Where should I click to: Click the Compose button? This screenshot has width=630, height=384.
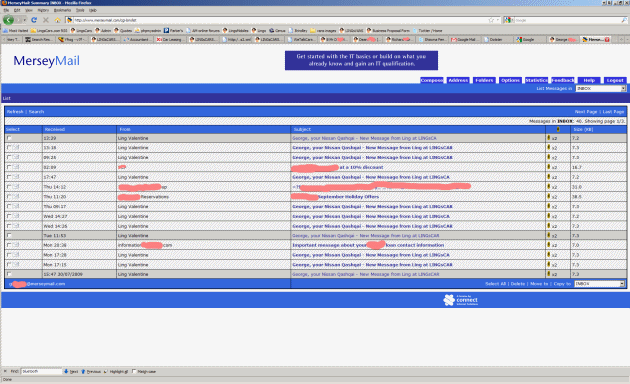(x=432, y=80)
